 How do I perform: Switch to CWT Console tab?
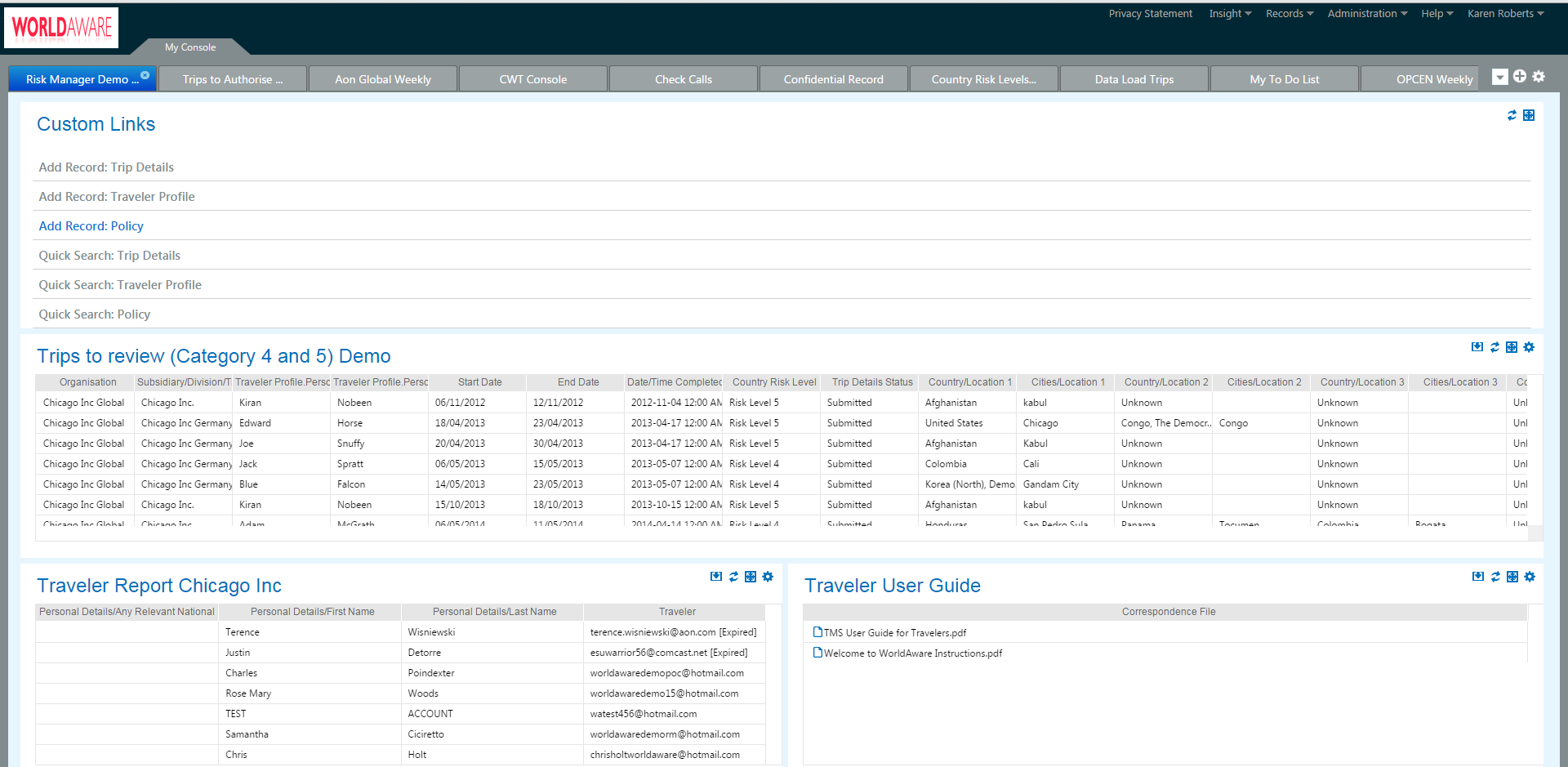click(x=533, y=79)
